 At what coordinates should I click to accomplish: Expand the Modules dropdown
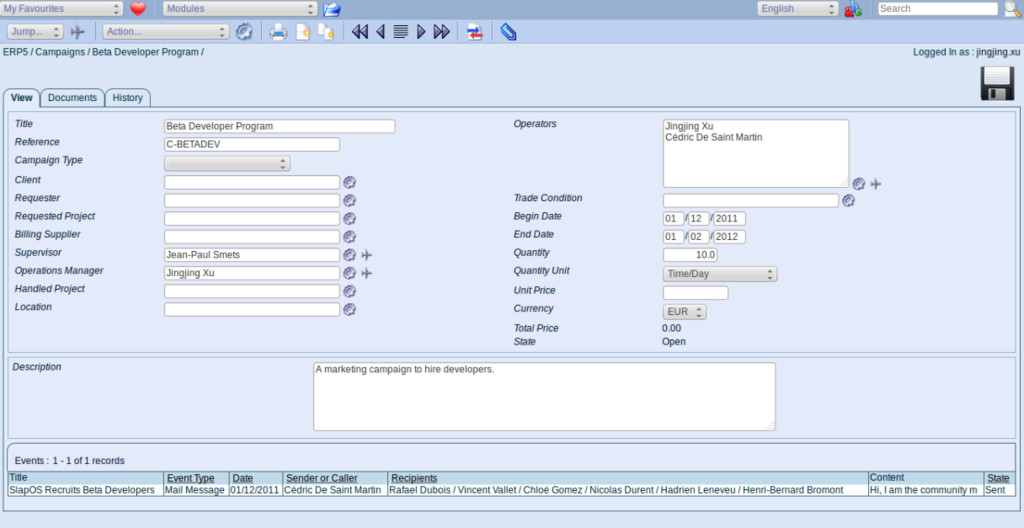click(240, 9)
